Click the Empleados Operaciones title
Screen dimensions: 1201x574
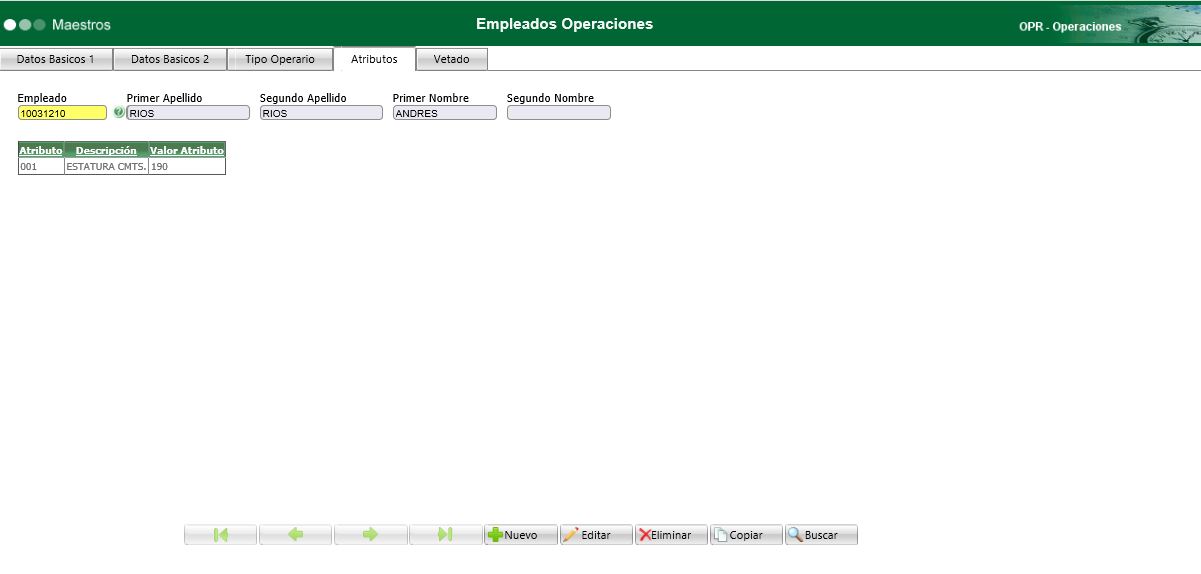[x=564, y=23]
